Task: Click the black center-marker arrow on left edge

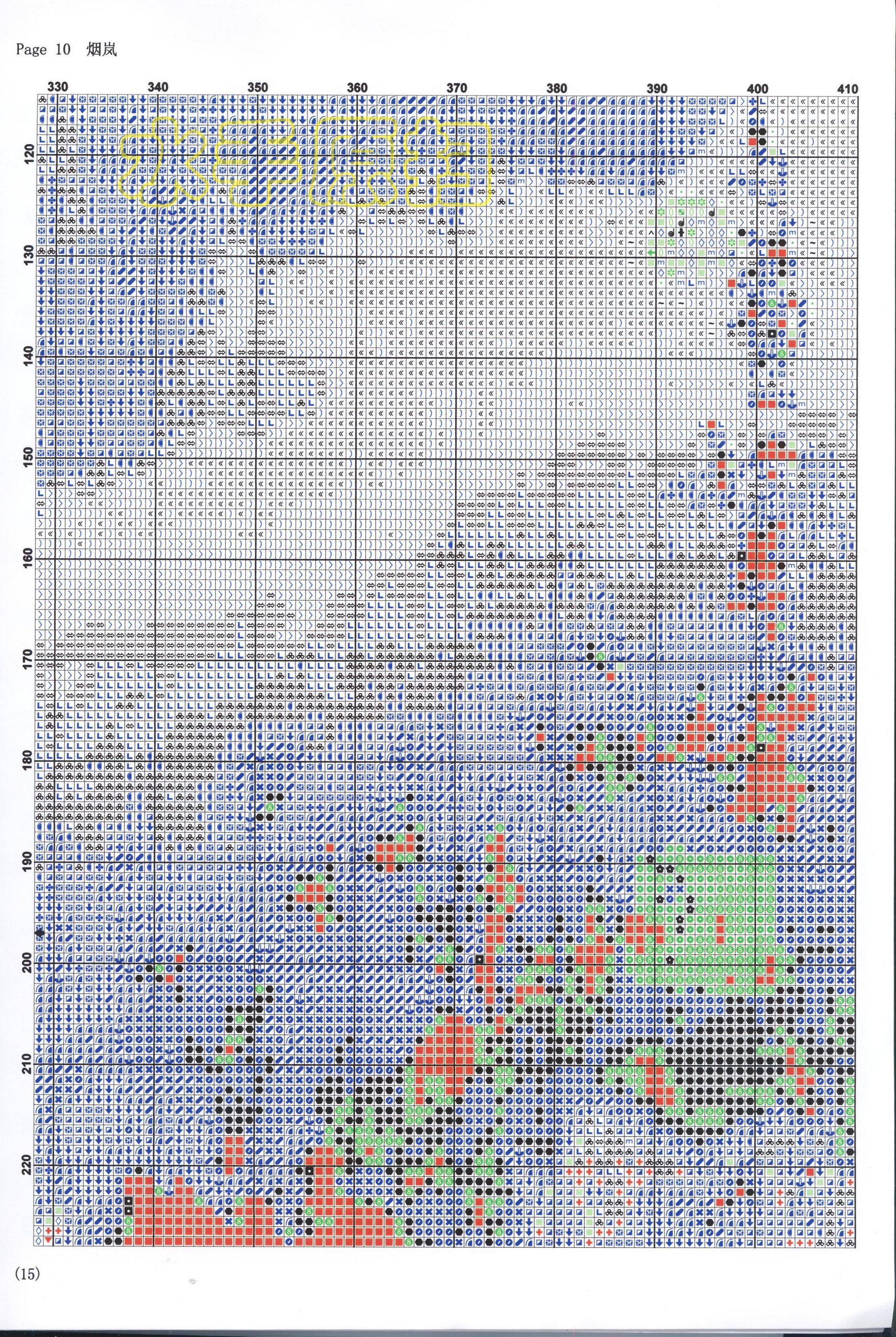Action: pyautogui.click(x=40, y=932)
